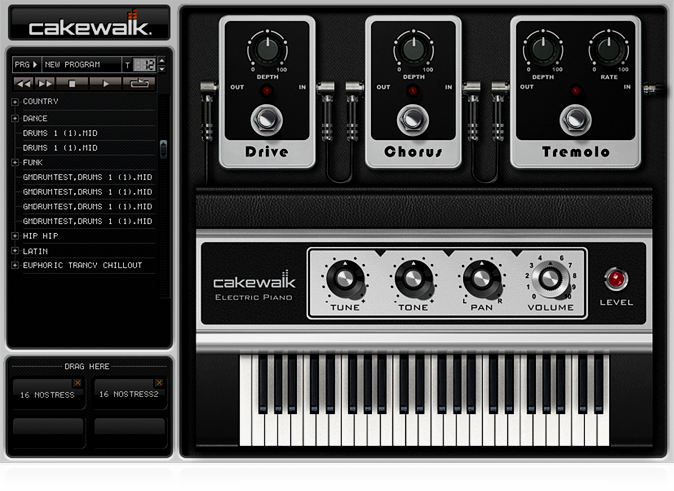
Task: Increase the program number with up arrow
Action: pyautogui.click(x=162, y=61)
